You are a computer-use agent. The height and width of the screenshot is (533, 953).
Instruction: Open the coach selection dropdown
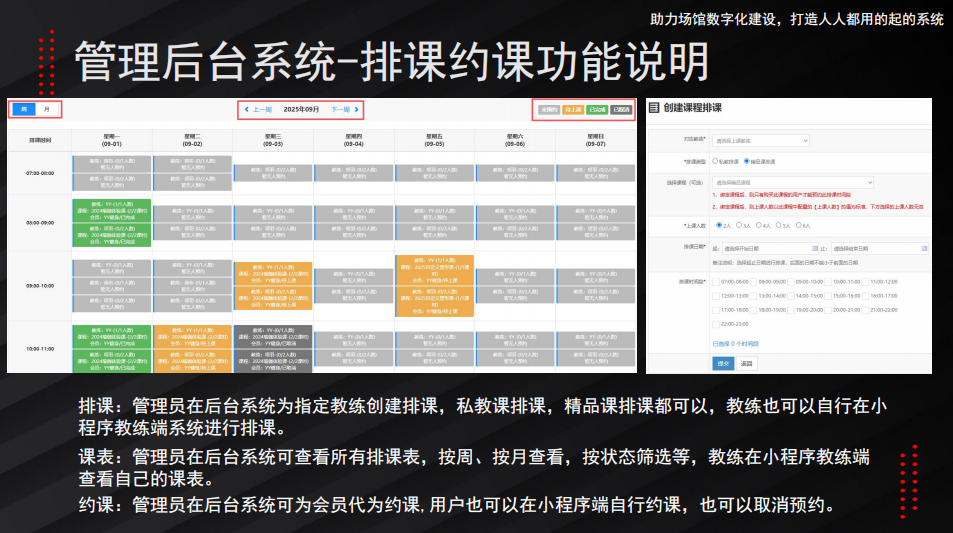(x=760, y=139)
